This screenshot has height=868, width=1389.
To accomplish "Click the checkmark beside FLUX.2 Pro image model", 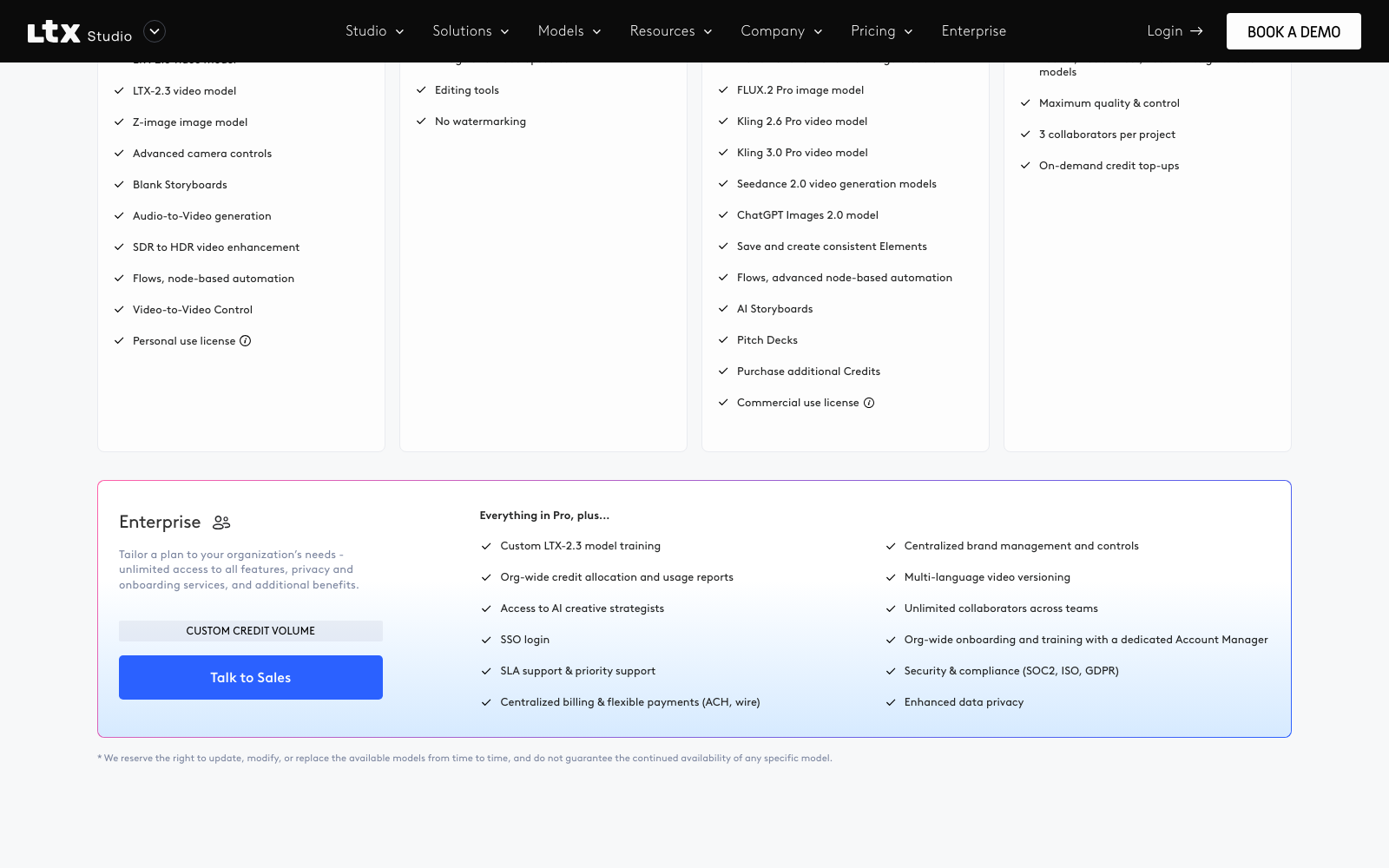I will 723,90.
